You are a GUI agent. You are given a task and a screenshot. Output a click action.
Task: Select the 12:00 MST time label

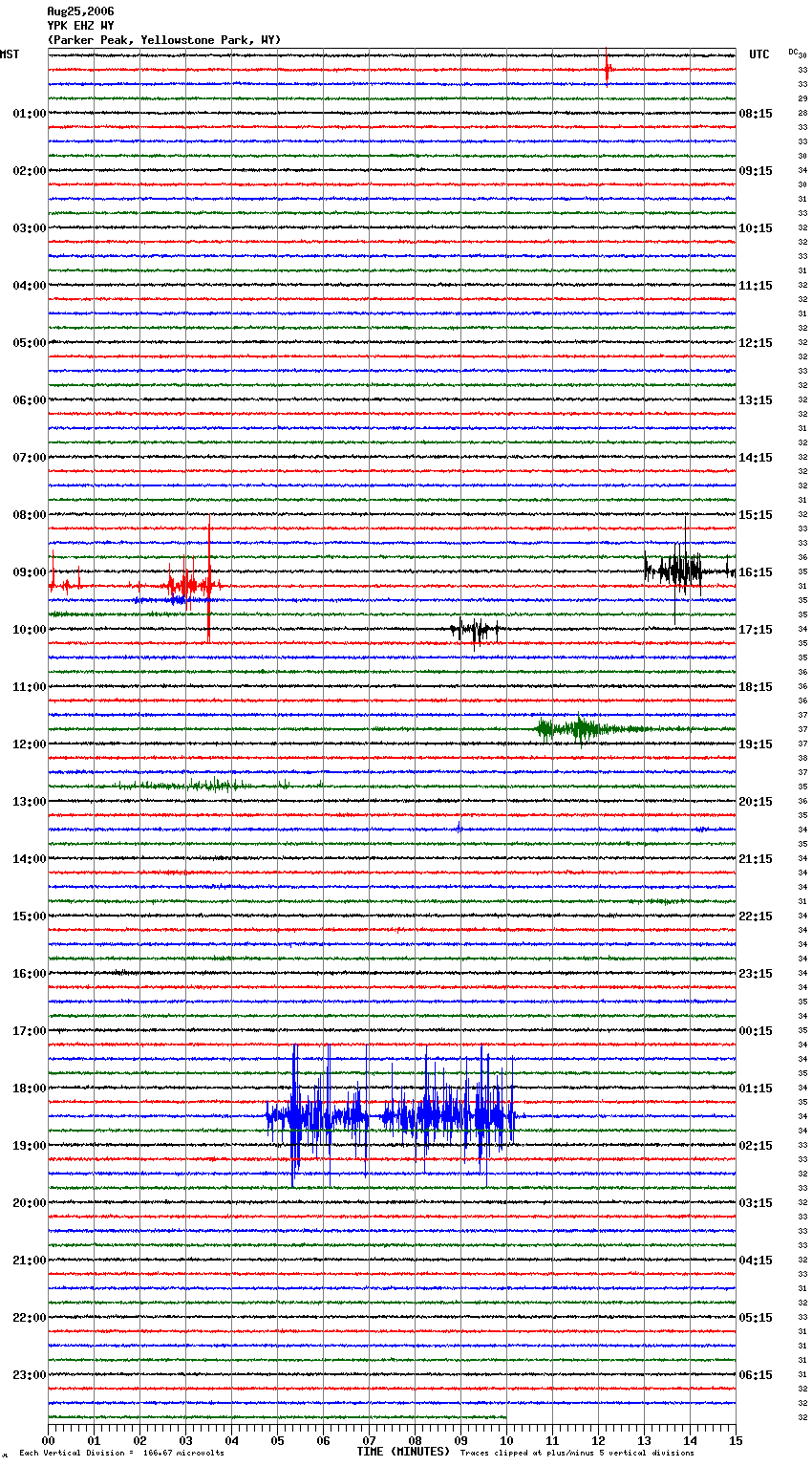click(30, 744)
